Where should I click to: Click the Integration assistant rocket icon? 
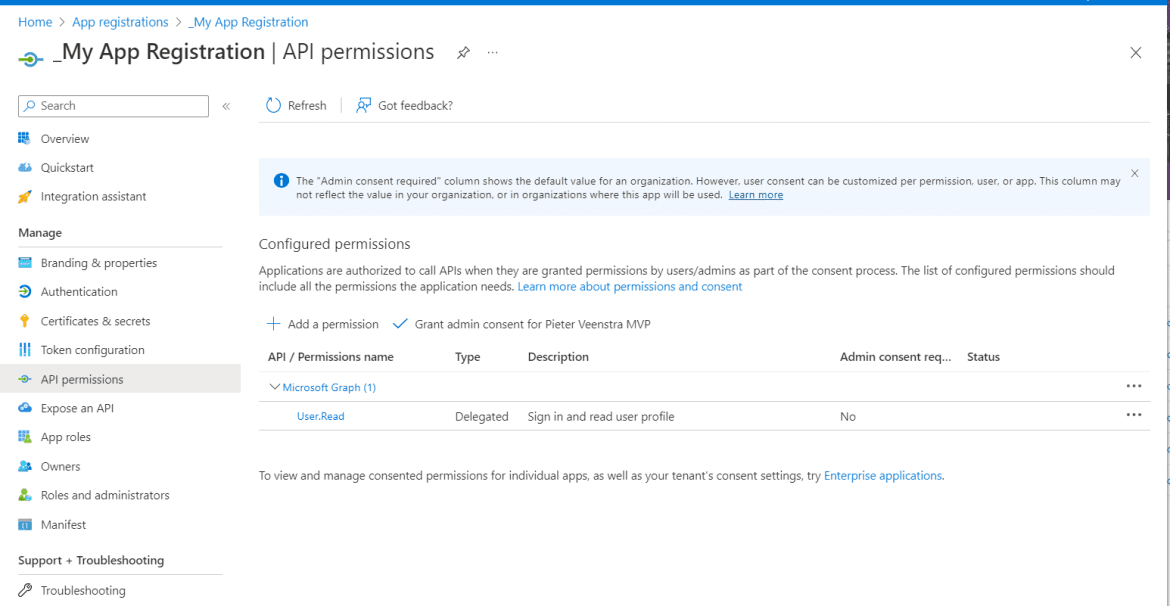pos(25,197)
